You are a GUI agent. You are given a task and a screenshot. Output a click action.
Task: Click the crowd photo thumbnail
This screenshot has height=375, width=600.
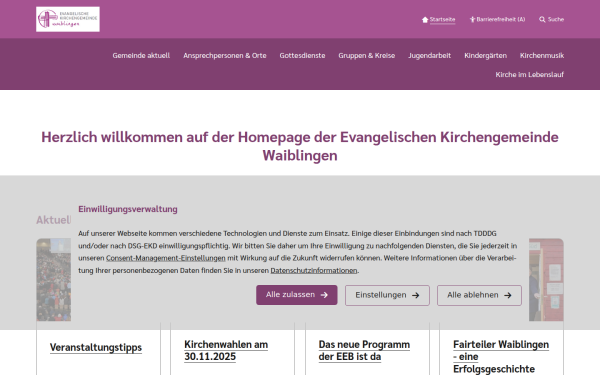[54, 280]
